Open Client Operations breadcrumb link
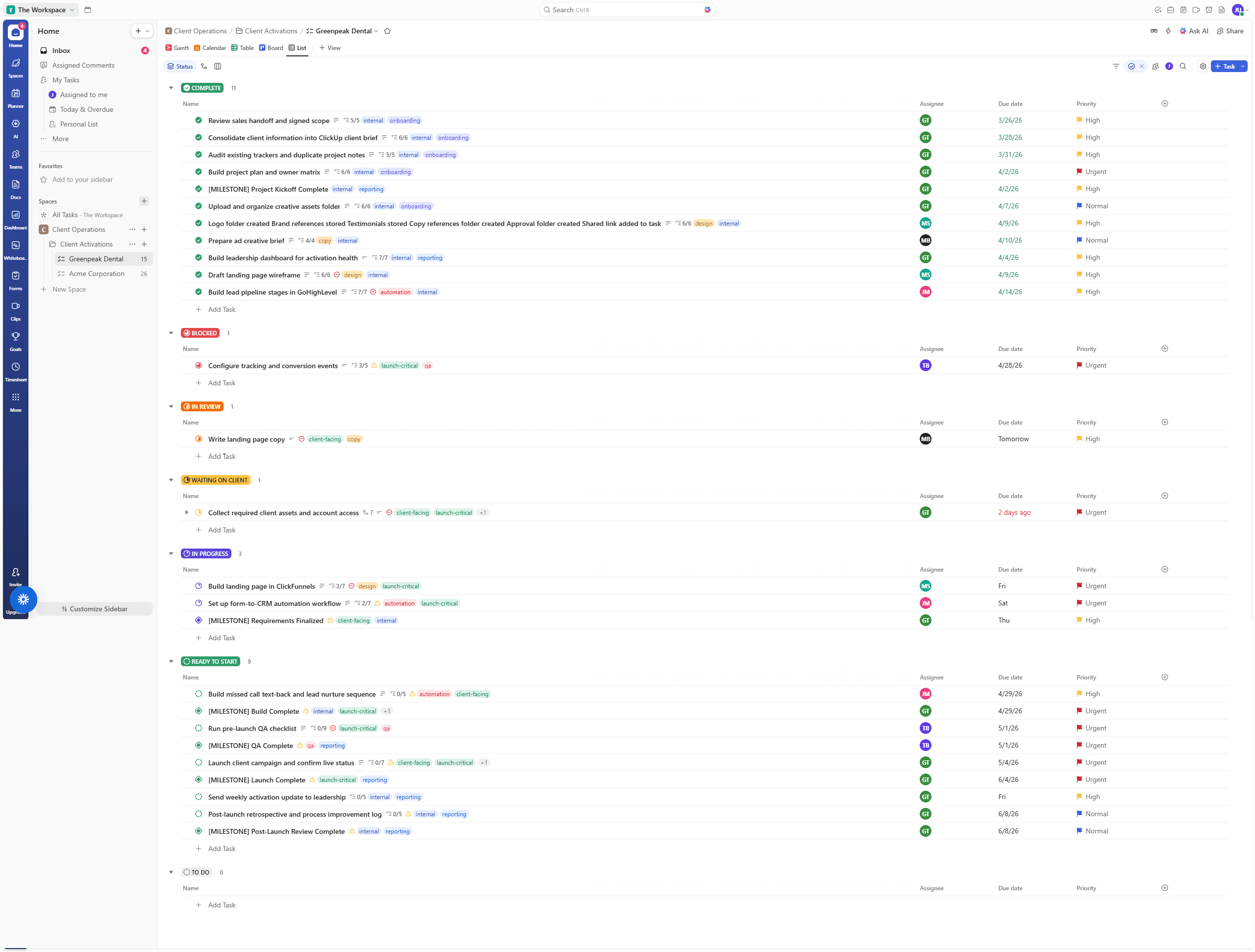The image size is (1255, 952). pyautogui.click(x=201, y=31)
